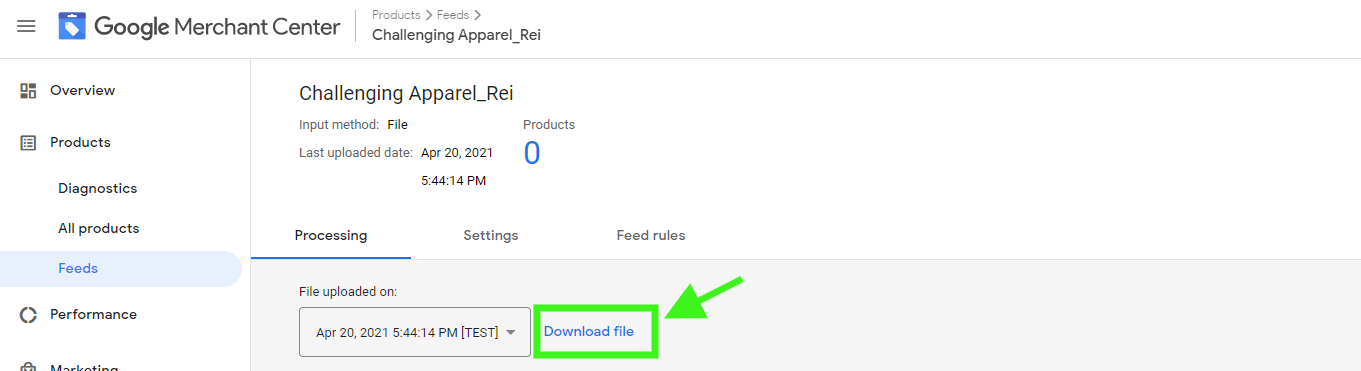Open All products in the sidebar

click(98, 228)
